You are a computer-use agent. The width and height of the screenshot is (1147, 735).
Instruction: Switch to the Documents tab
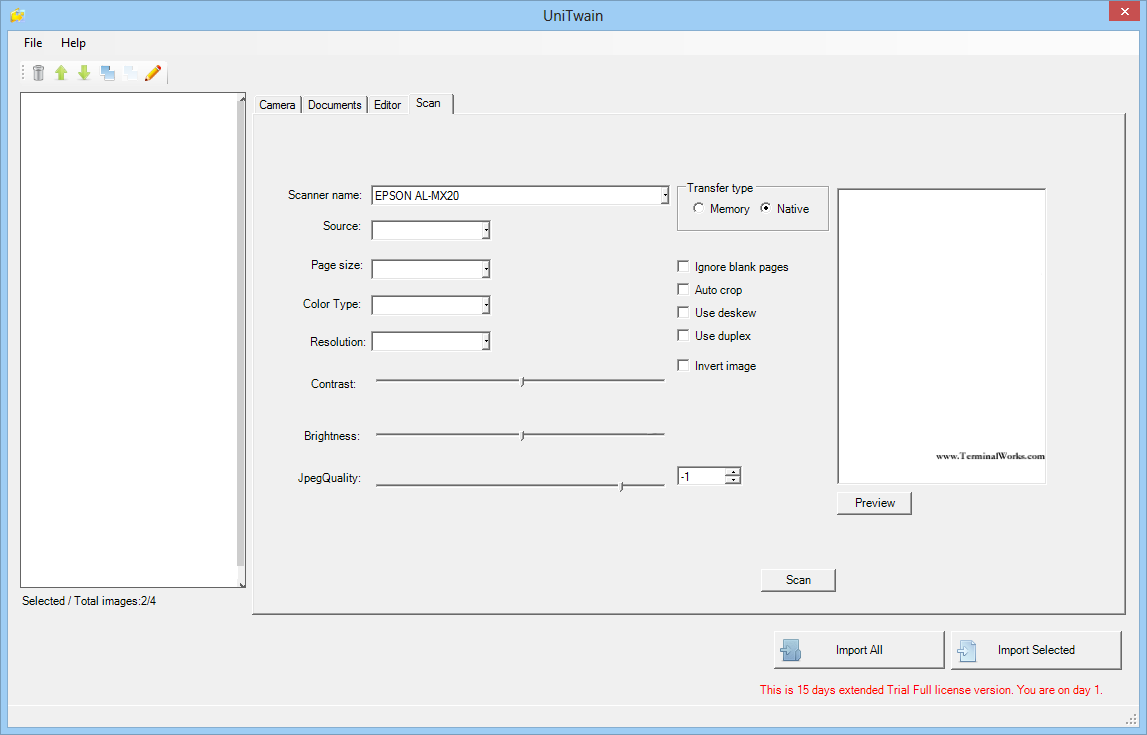tap(334, 105)
